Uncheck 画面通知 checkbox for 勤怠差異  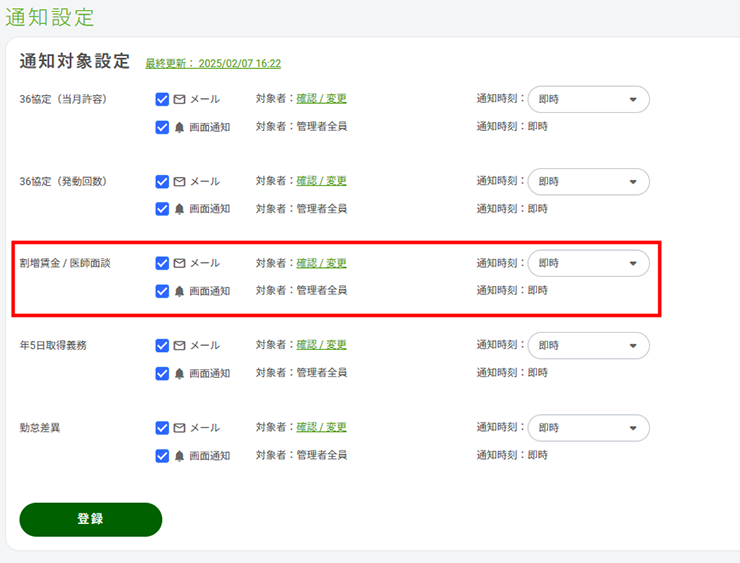[x=162, y=456]
